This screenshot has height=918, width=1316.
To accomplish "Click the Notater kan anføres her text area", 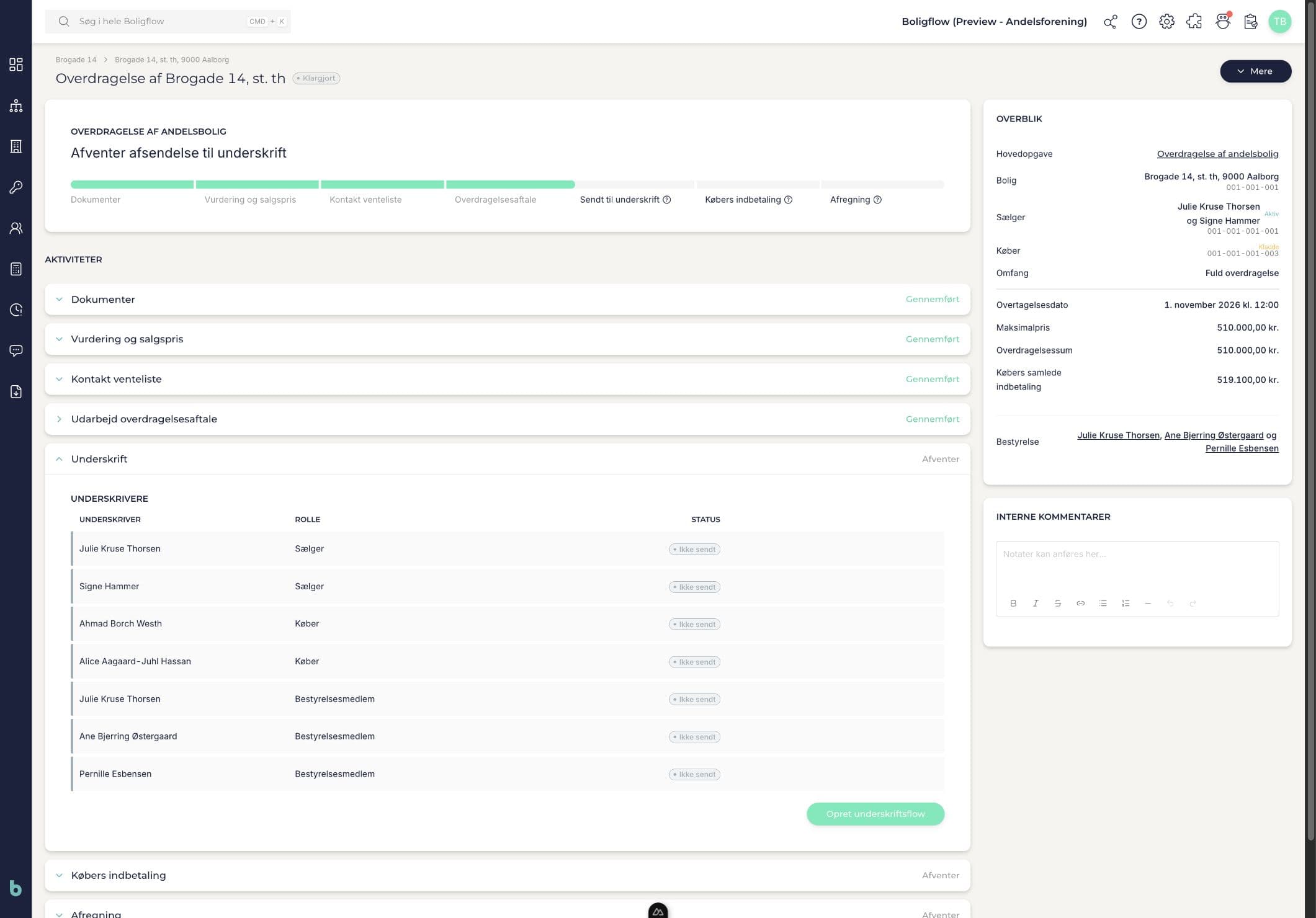I will click(x=1137, y=566).
